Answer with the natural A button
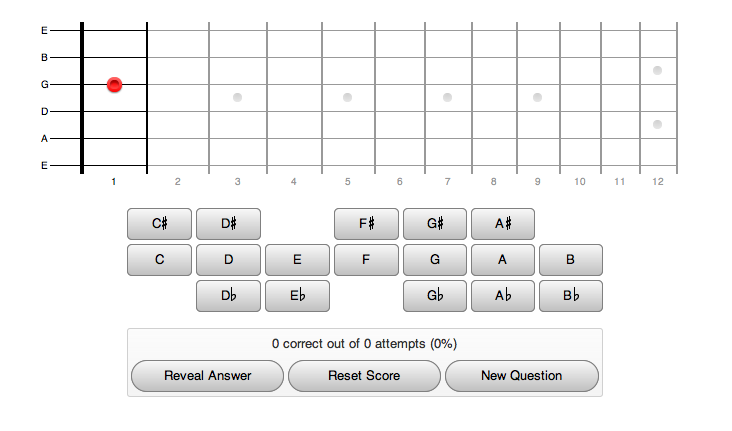 503,260
